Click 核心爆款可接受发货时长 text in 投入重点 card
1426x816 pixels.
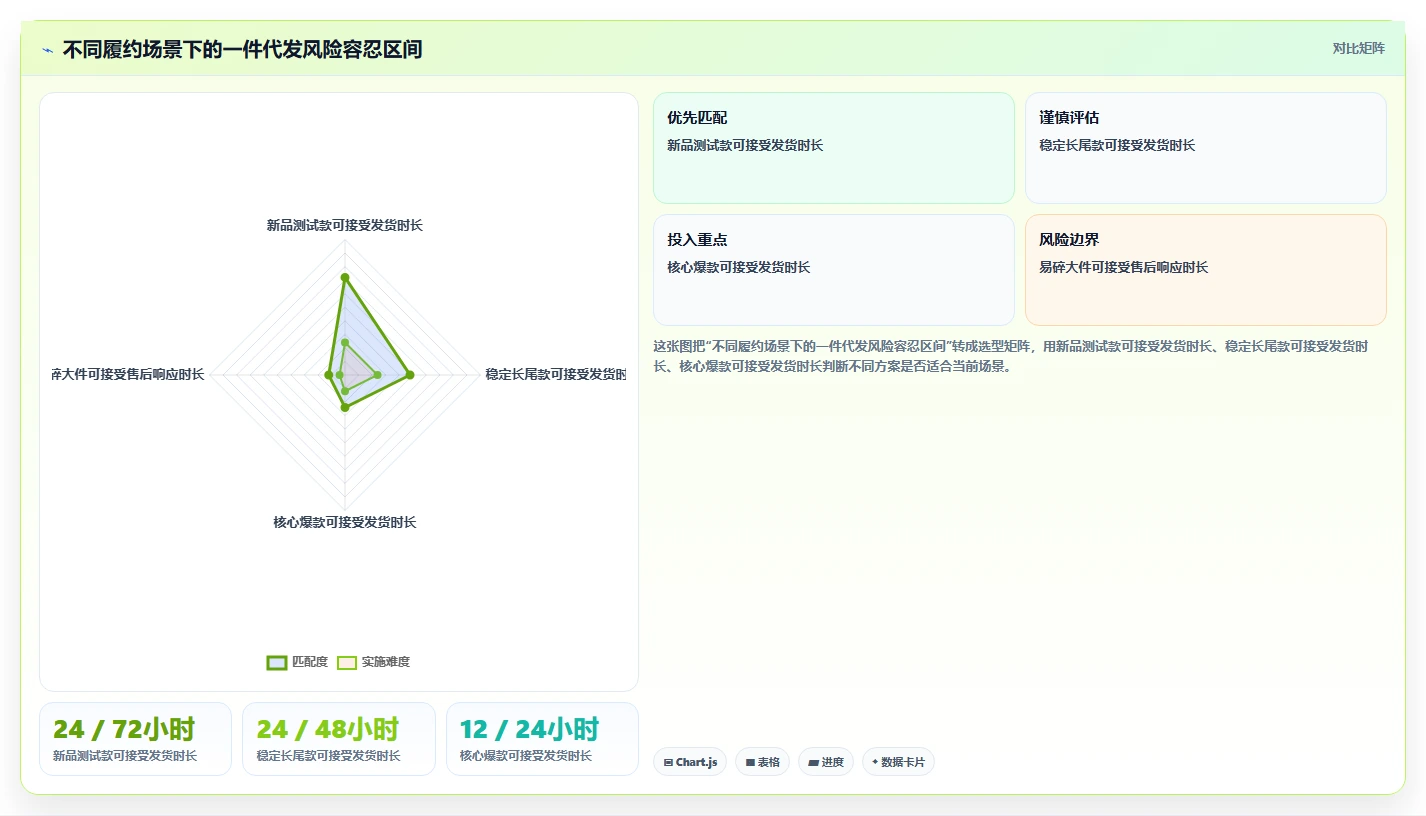(738, 267)
